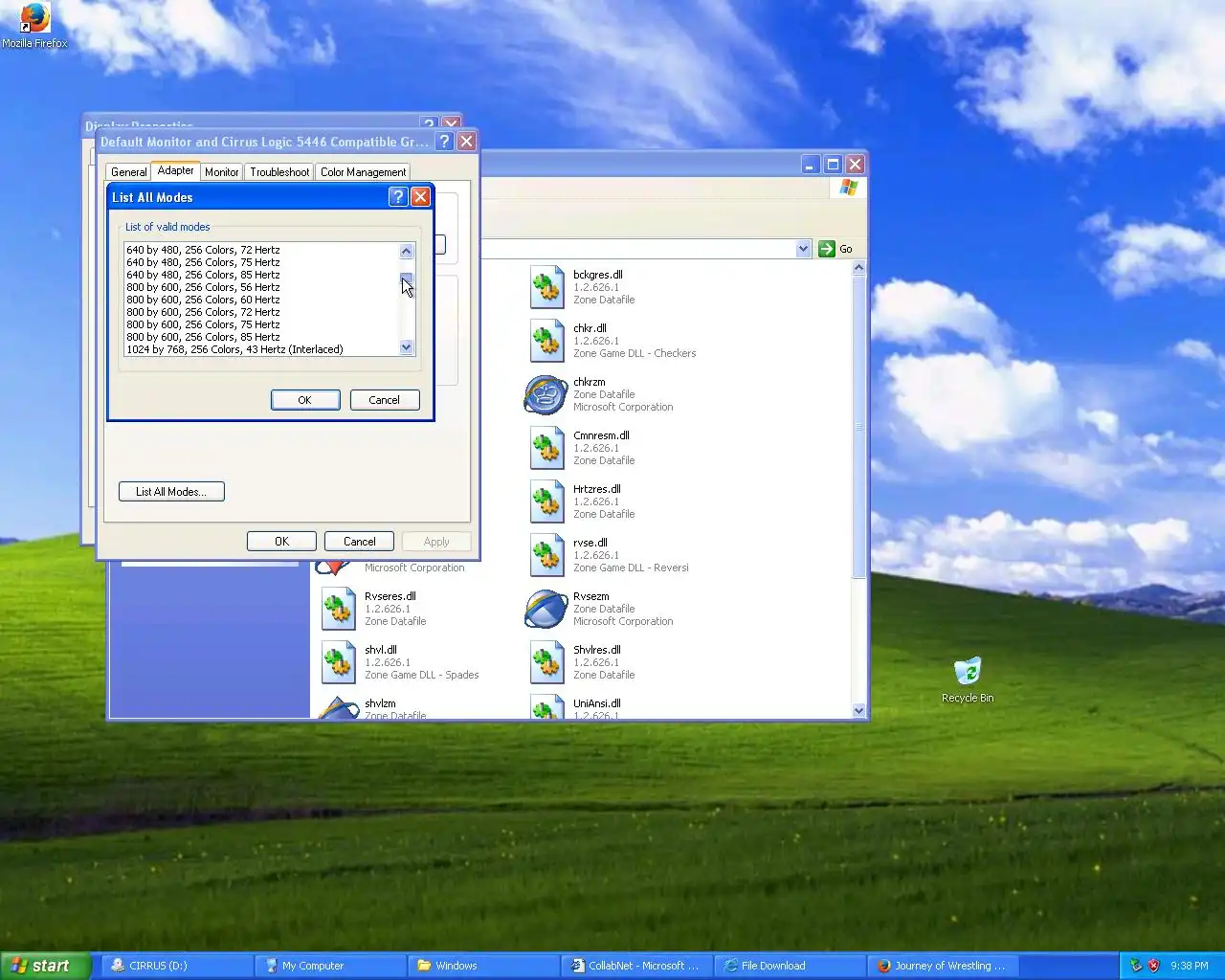The width and height of the screenshot is (1225, 980).
Task: Click OK in the Default Monitor properties dialog
Action: [x=281, y=542]
